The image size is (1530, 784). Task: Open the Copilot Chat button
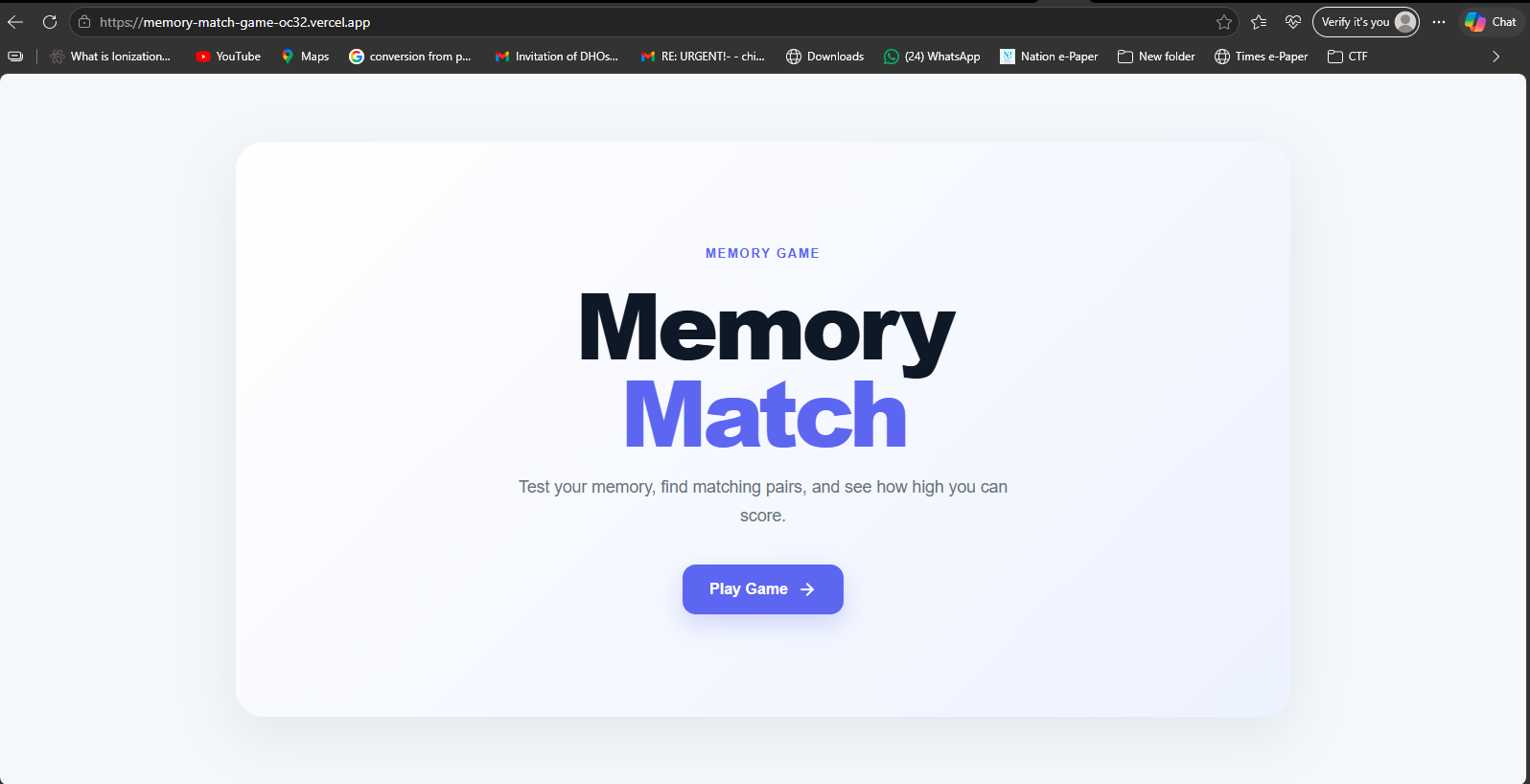tap(1491, 22)
